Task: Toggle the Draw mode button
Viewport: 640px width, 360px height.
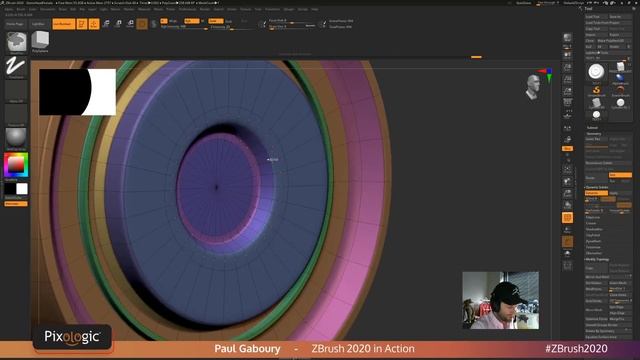Action: (x=94, y=24)
